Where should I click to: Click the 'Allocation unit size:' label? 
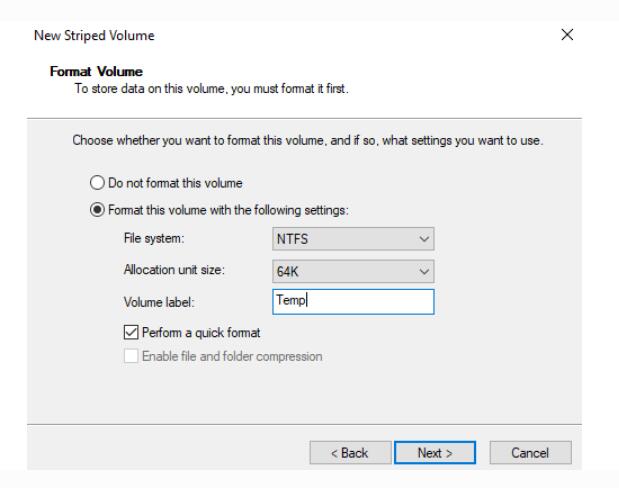click(x=168, y=270)
